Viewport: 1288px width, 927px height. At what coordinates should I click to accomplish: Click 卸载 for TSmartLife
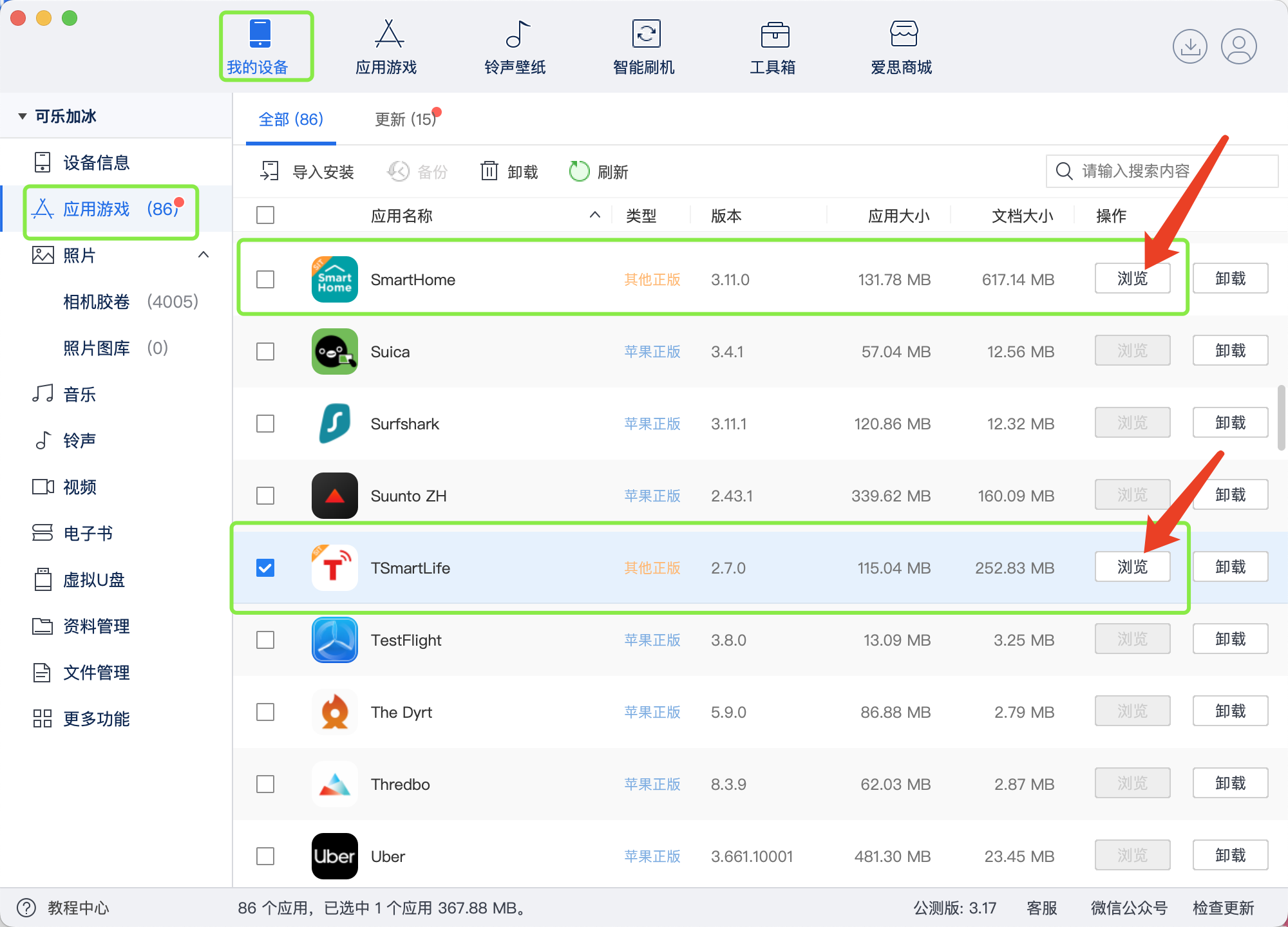[1231, 567]
